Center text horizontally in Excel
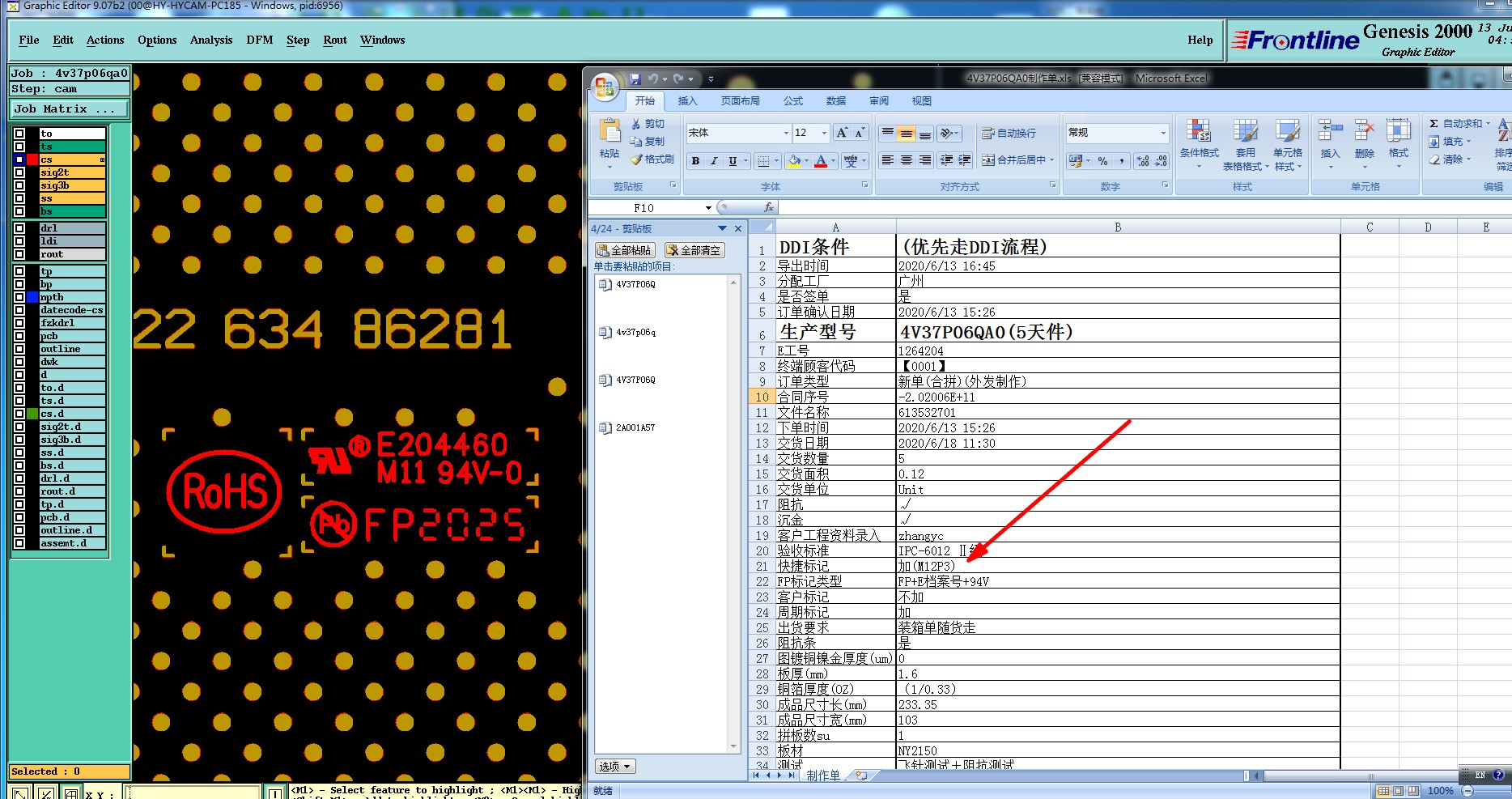1512x799 pixels. (x=907, y=160)
